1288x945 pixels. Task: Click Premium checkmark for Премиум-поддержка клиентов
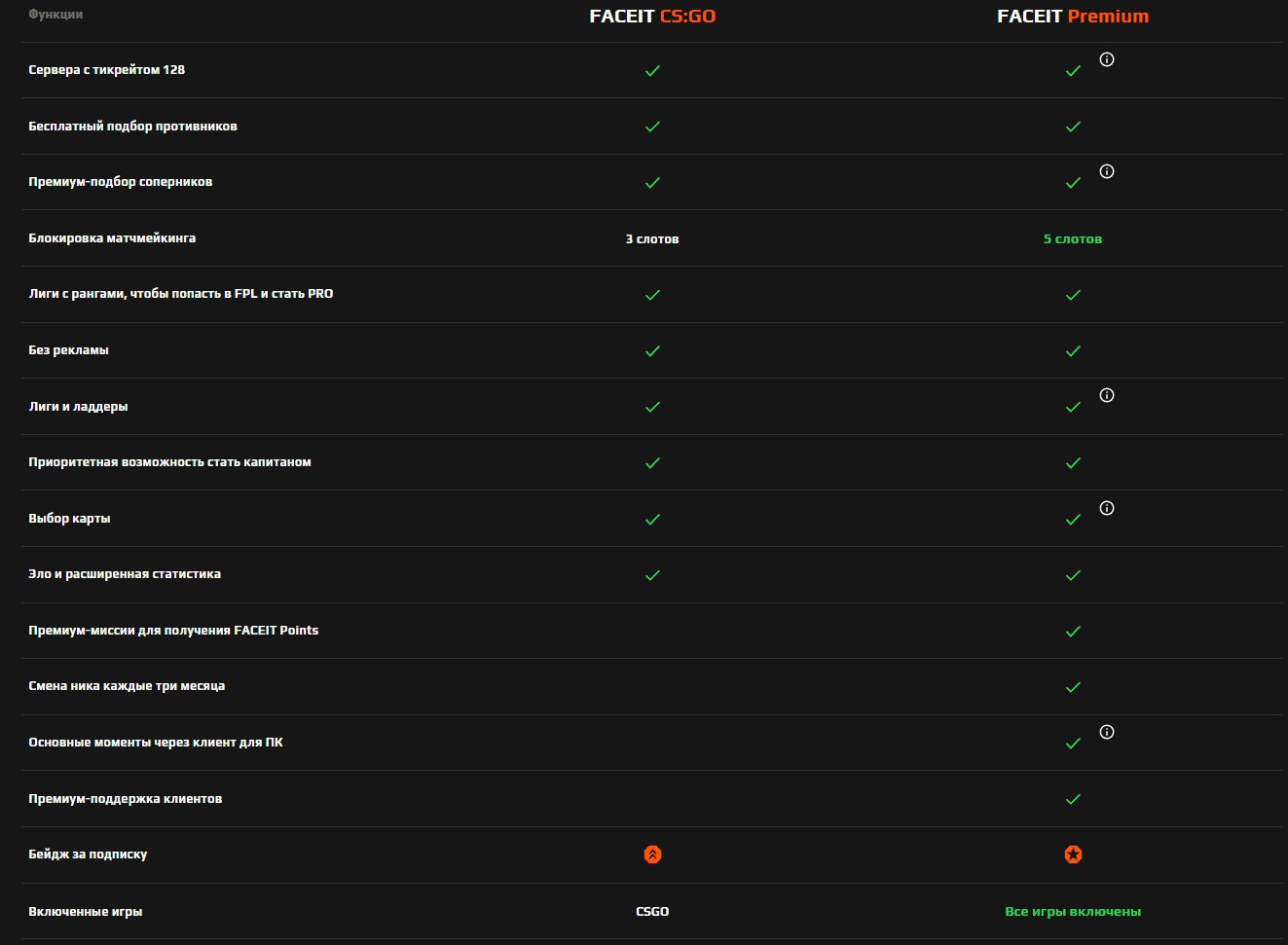click(x=1073, y=799)
